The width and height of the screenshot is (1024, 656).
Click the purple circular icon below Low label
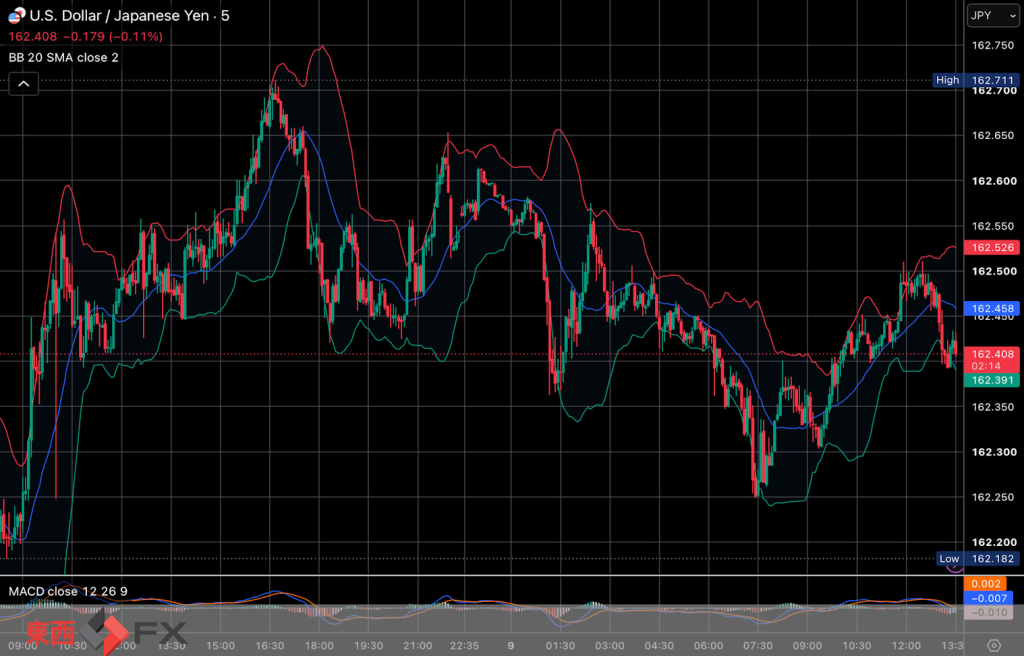point(955,568)
